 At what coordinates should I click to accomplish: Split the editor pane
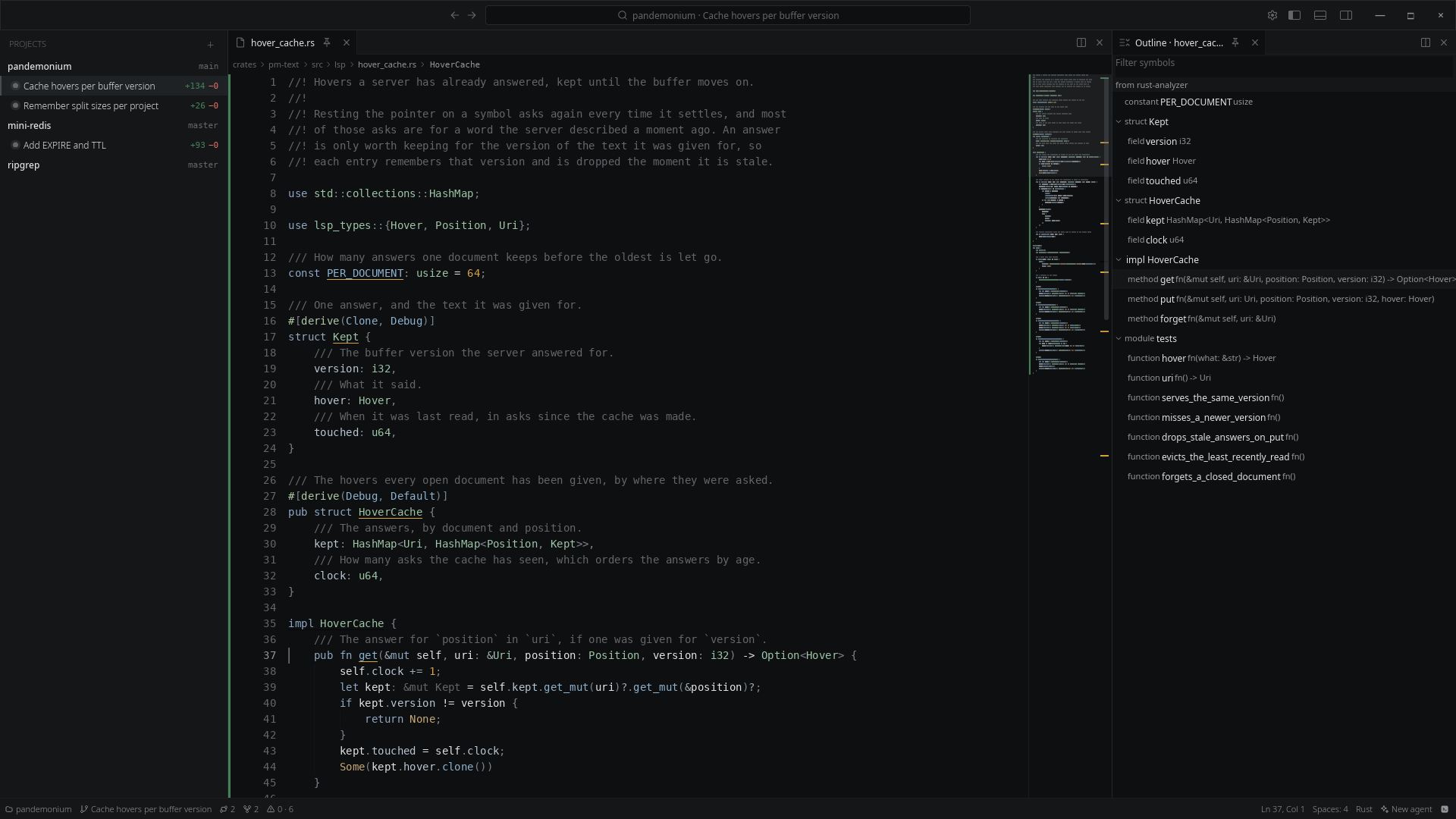(x=1081, y=42)
